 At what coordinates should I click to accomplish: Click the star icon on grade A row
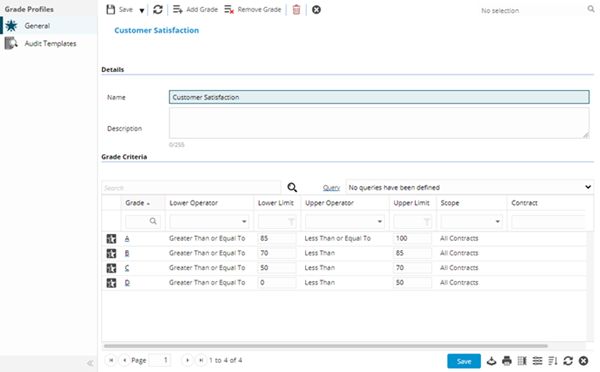click(x=111, y=238)
